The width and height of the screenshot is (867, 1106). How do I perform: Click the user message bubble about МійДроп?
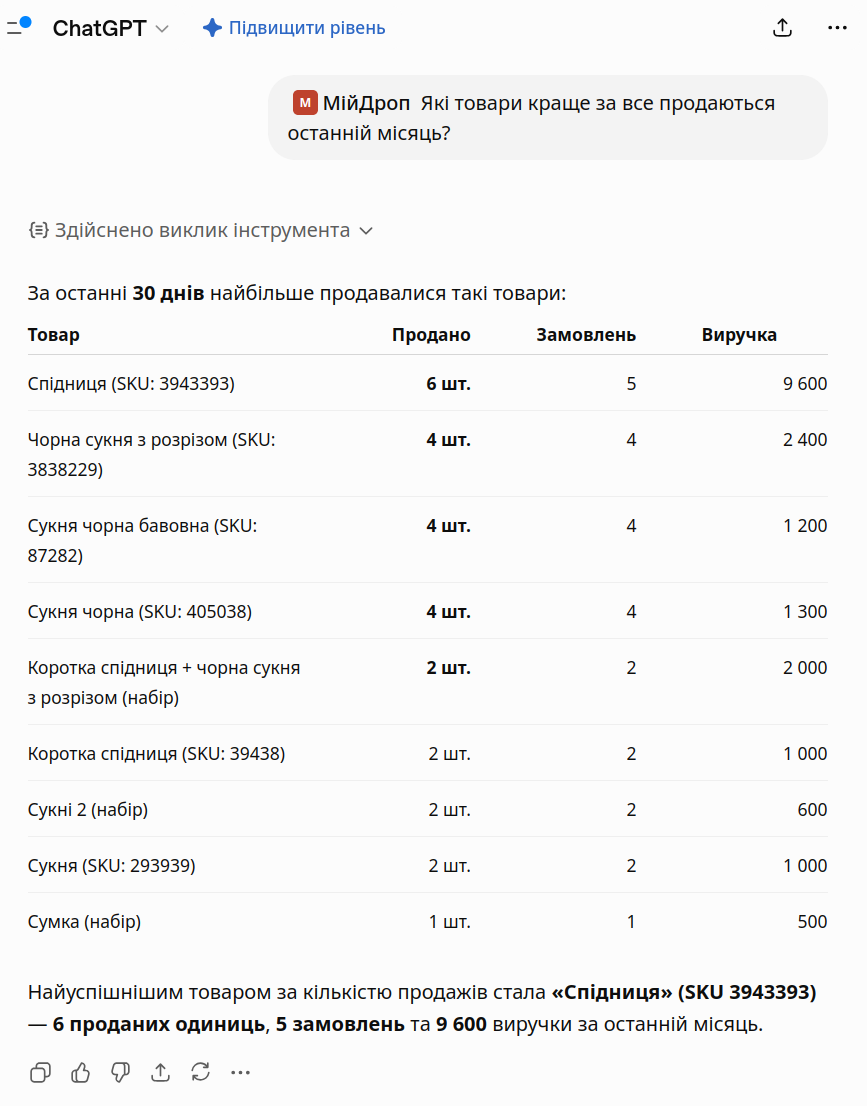click(547, 118)
